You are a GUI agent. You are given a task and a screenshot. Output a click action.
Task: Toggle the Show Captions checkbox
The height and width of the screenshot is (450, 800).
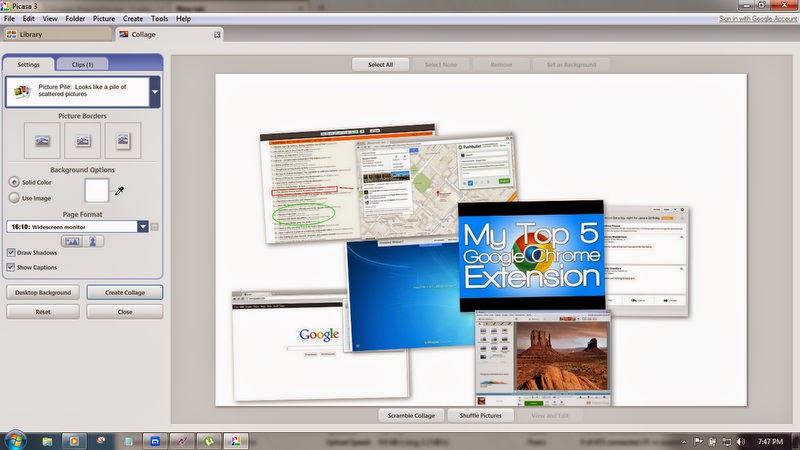point(11,267)
